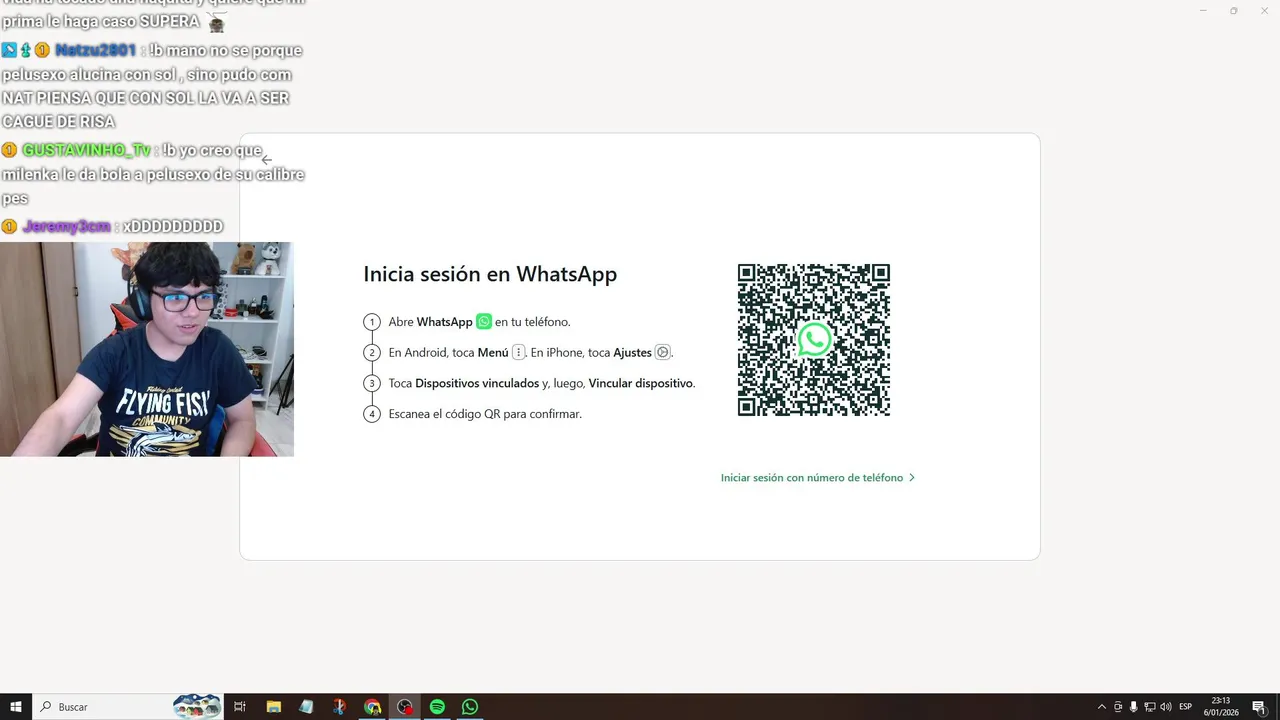The width and height of the screenshot is (1280, 720).
Task: Click step text 'Abre WhatsApp en tu teléfono'
Action: (x=479, y=322)
